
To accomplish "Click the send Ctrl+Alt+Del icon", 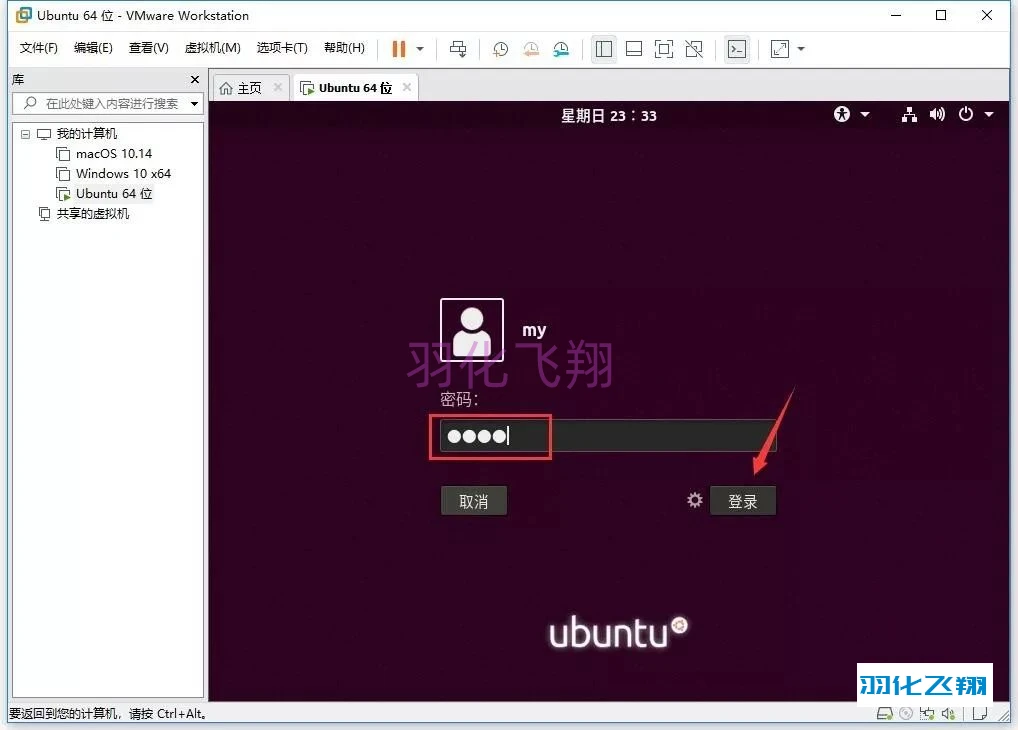I will point(458,49).
